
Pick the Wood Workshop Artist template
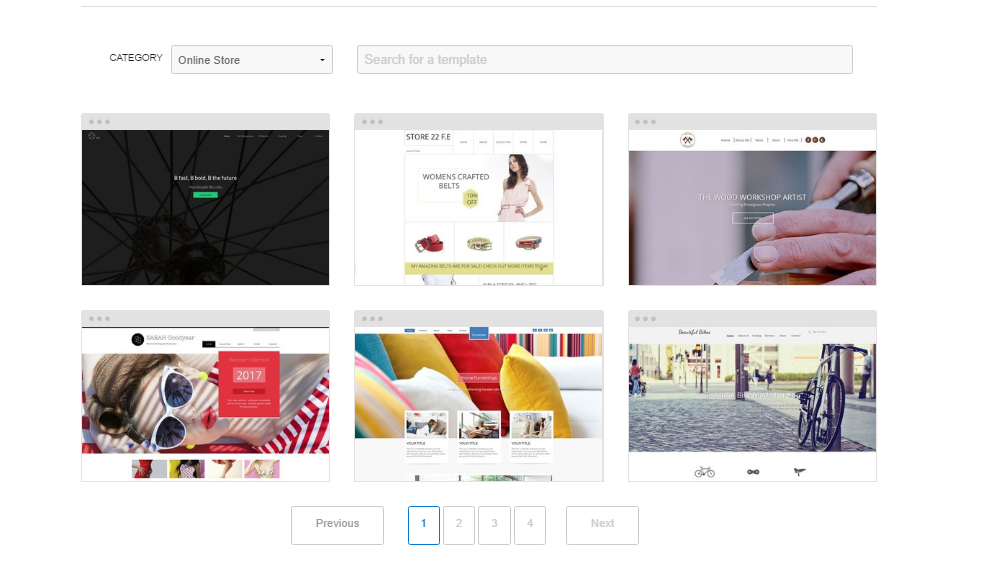pos(752,200)
